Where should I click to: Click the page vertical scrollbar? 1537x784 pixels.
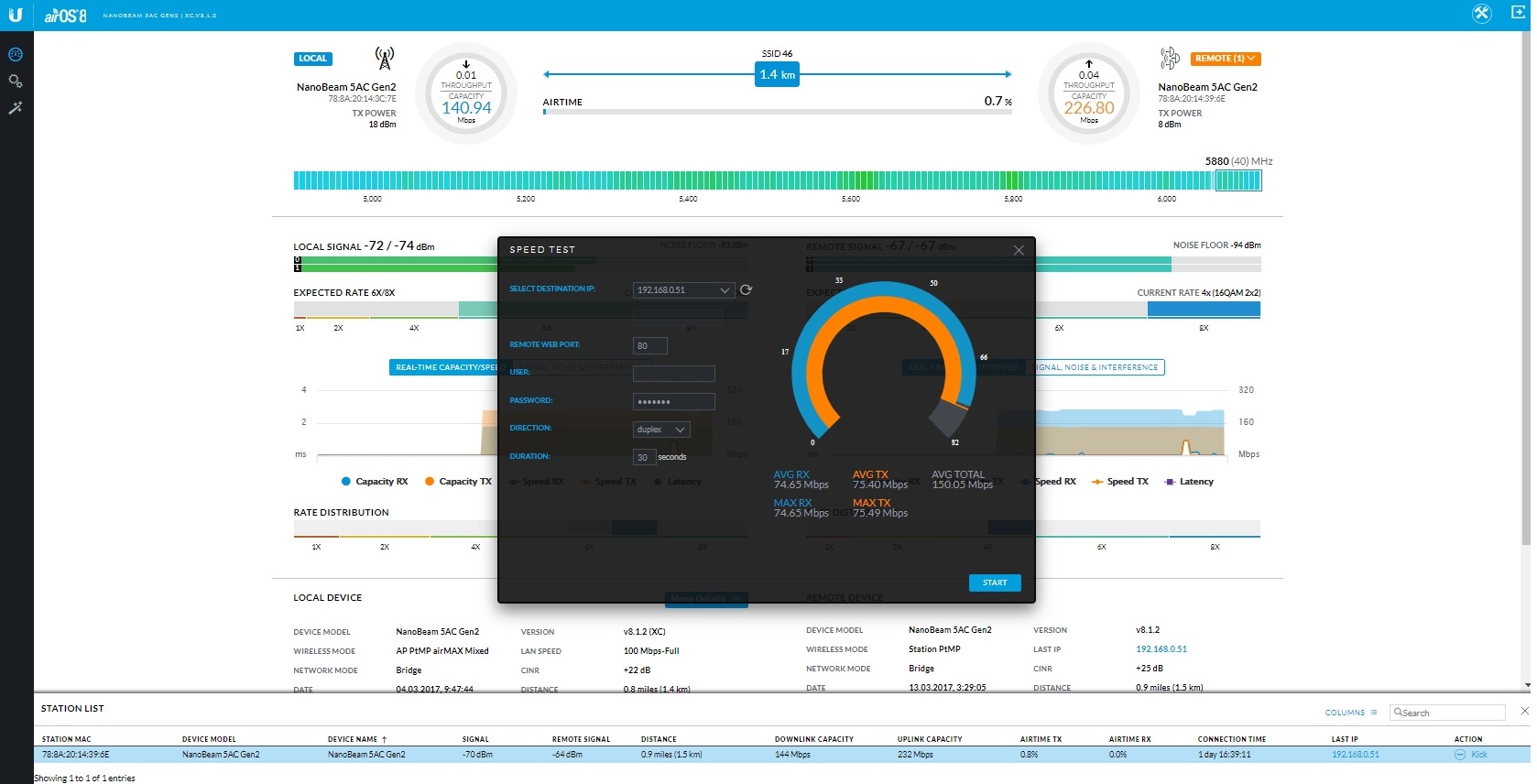point(1524,289)
